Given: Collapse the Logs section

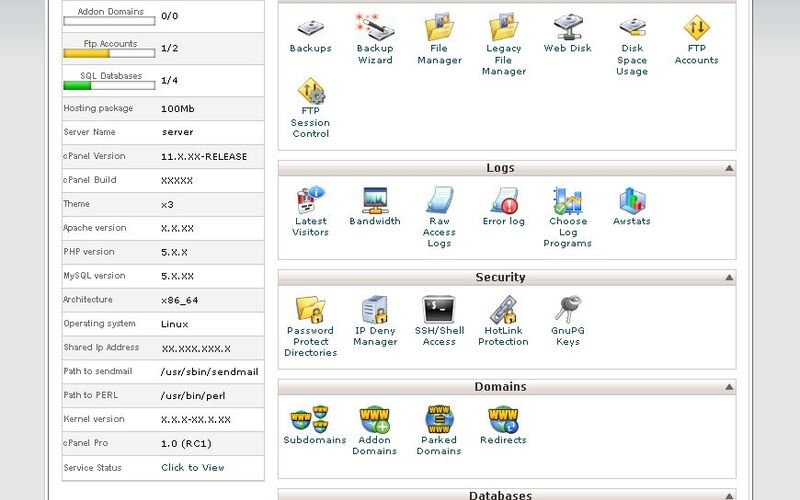Looking at the screenshot, I should 729,168.
